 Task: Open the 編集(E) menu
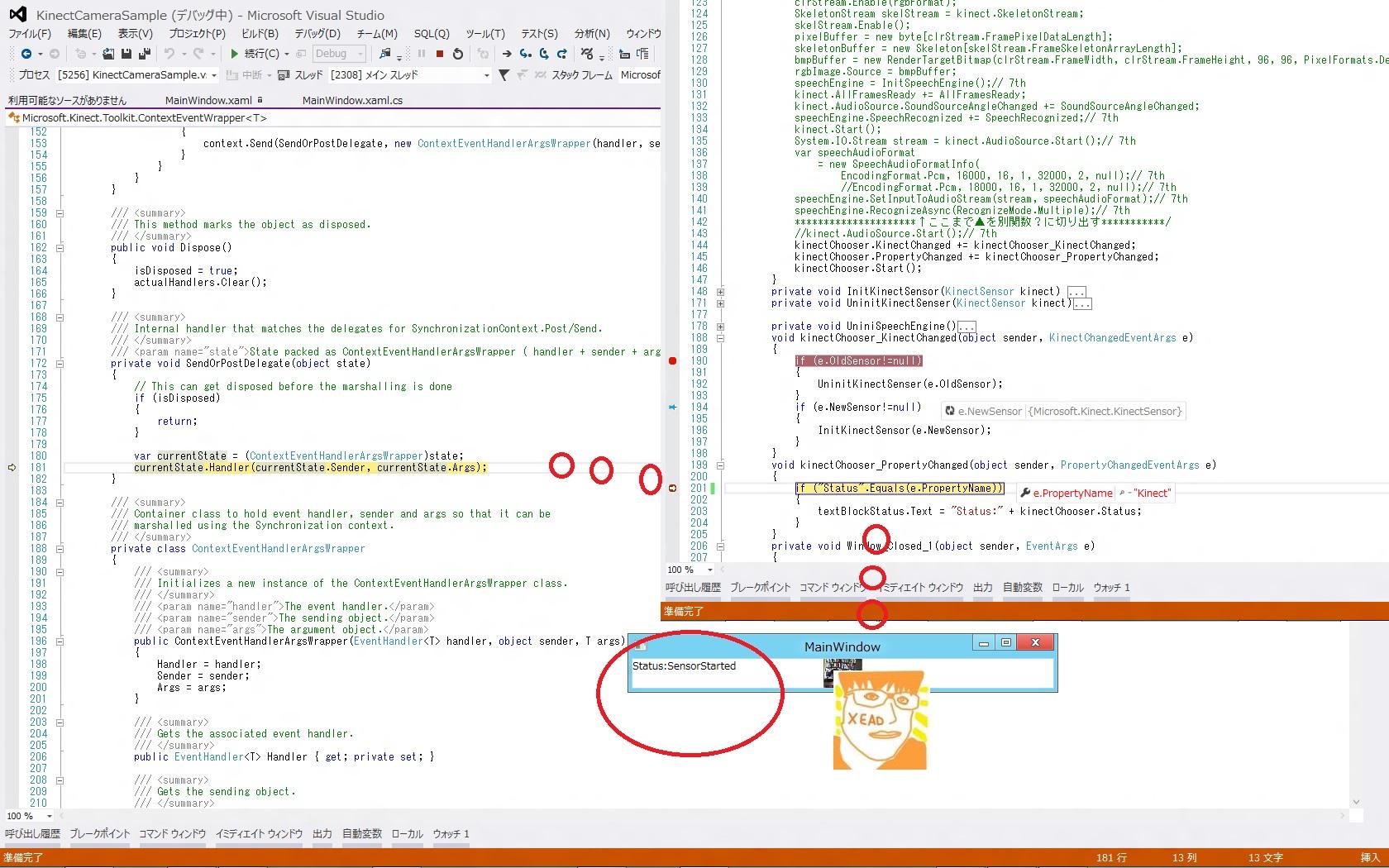point(84,34)
